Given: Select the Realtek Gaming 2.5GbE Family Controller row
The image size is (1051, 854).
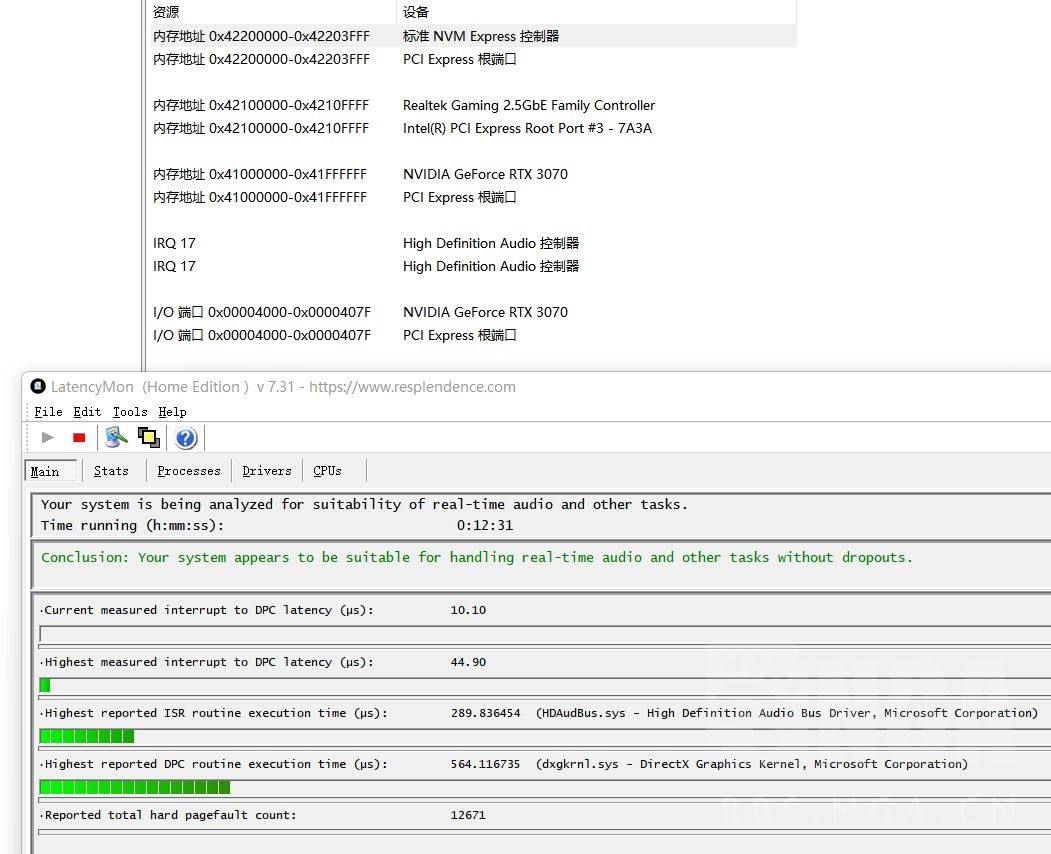Looking at the screenshot, I should [x=529, y=105].
